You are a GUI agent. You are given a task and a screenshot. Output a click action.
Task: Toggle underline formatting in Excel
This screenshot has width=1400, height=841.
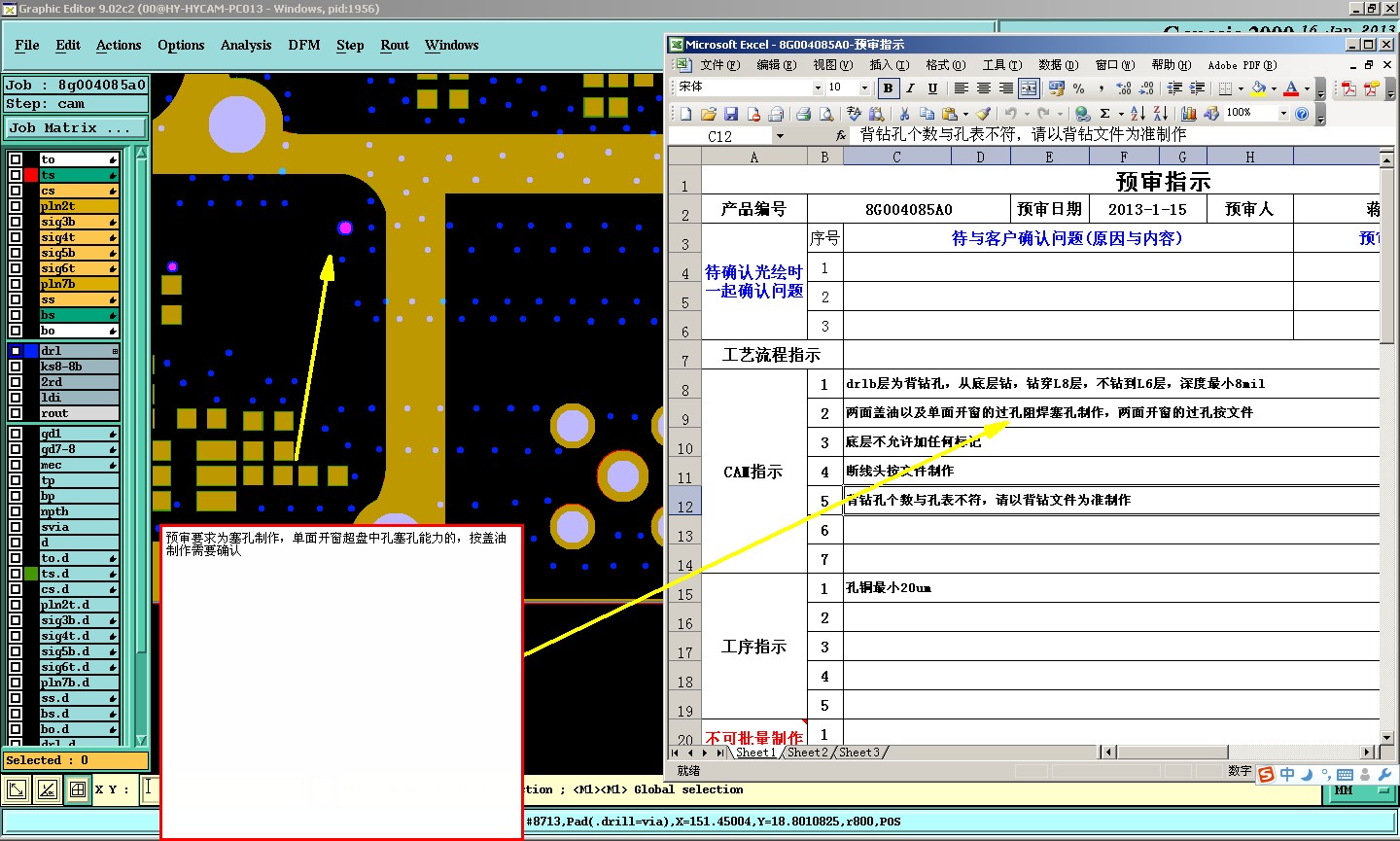(932, 88)
